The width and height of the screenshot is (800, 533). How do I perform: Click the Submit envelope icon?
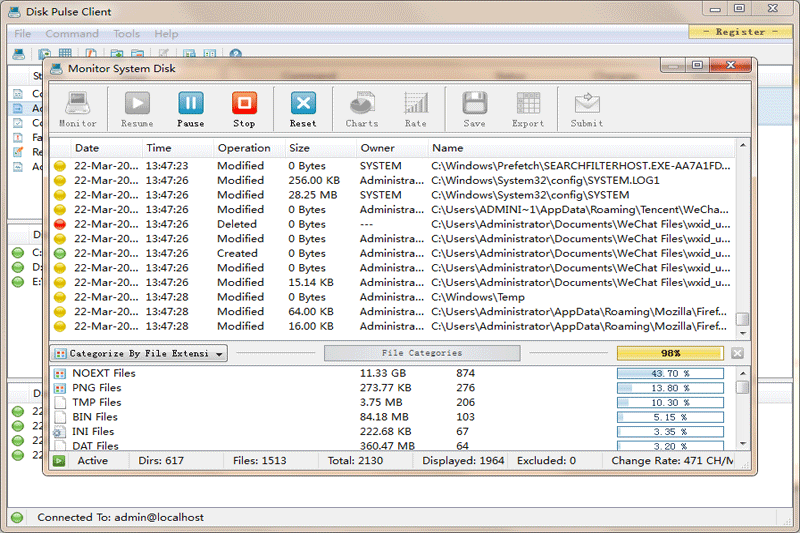(x=587, y=109)
